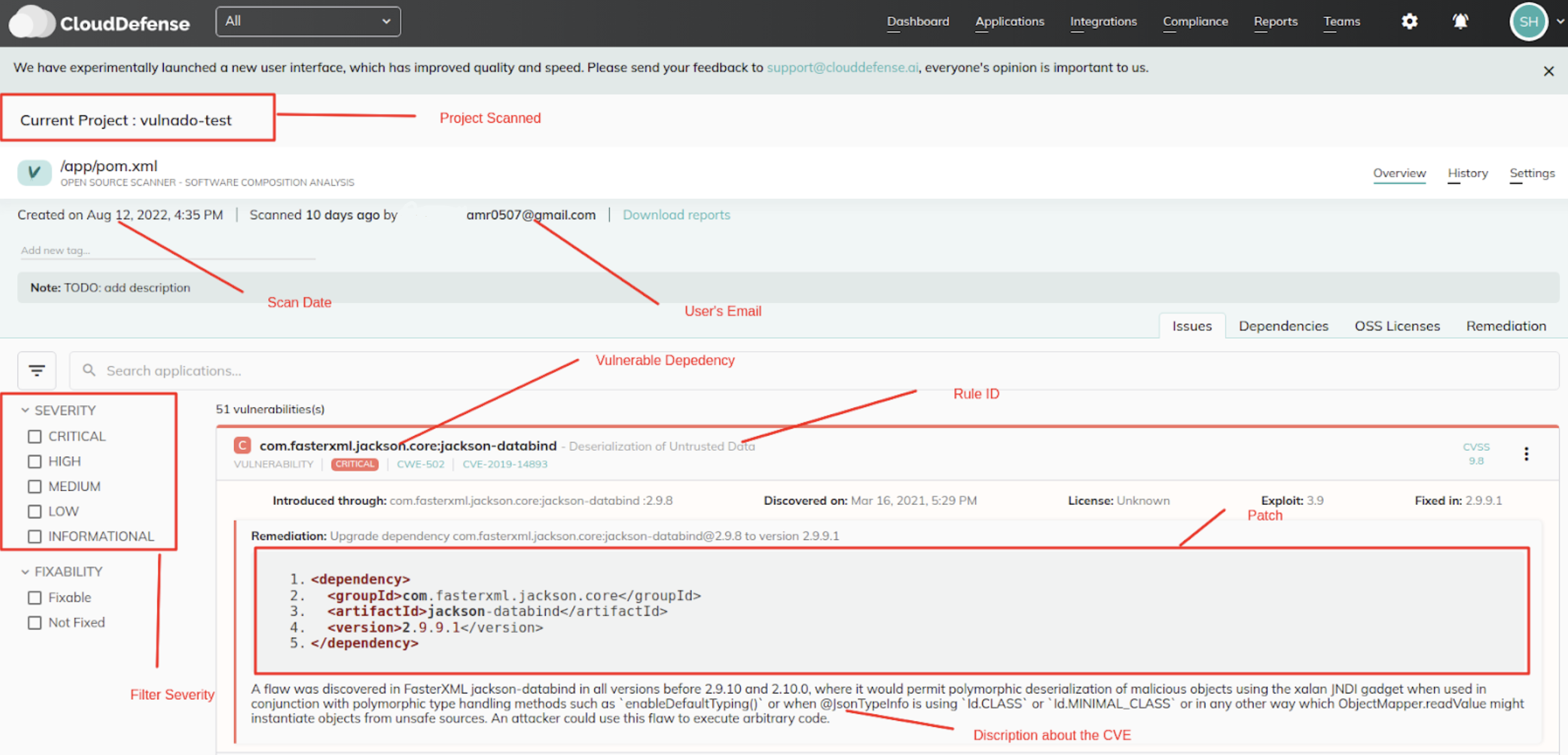This screenshot has height=755, width=1568.
Task: Click the Search applications input field
Action: (x=791, y=371)
